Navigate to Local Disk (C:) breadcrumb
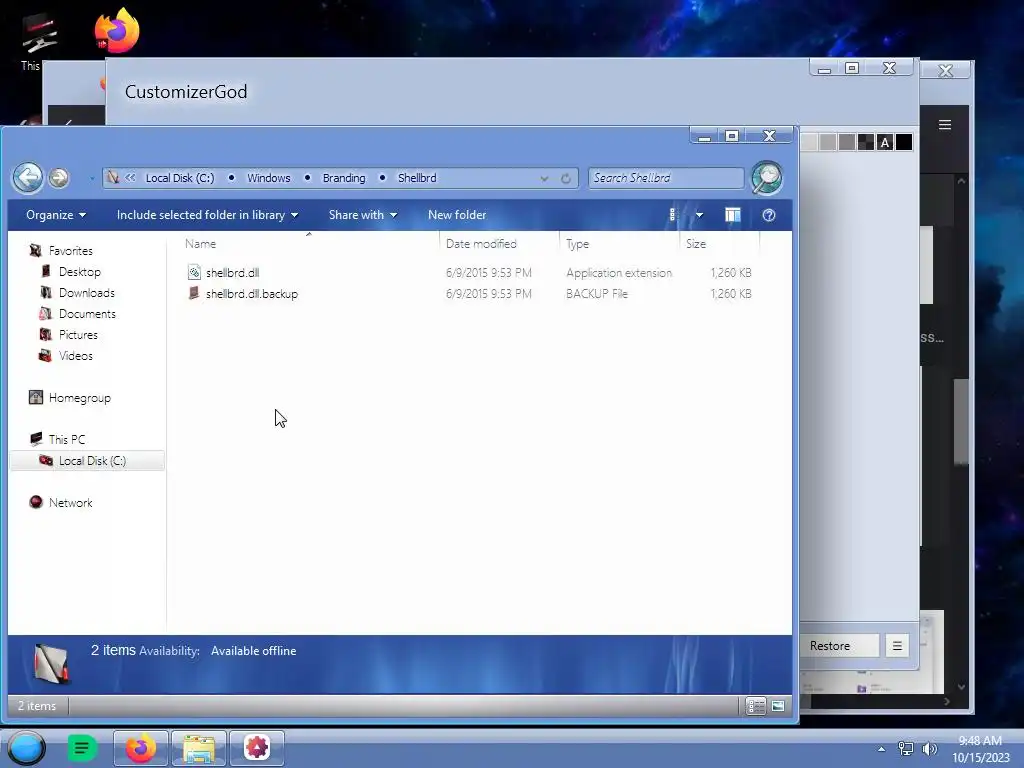 [x=180, y=178]
